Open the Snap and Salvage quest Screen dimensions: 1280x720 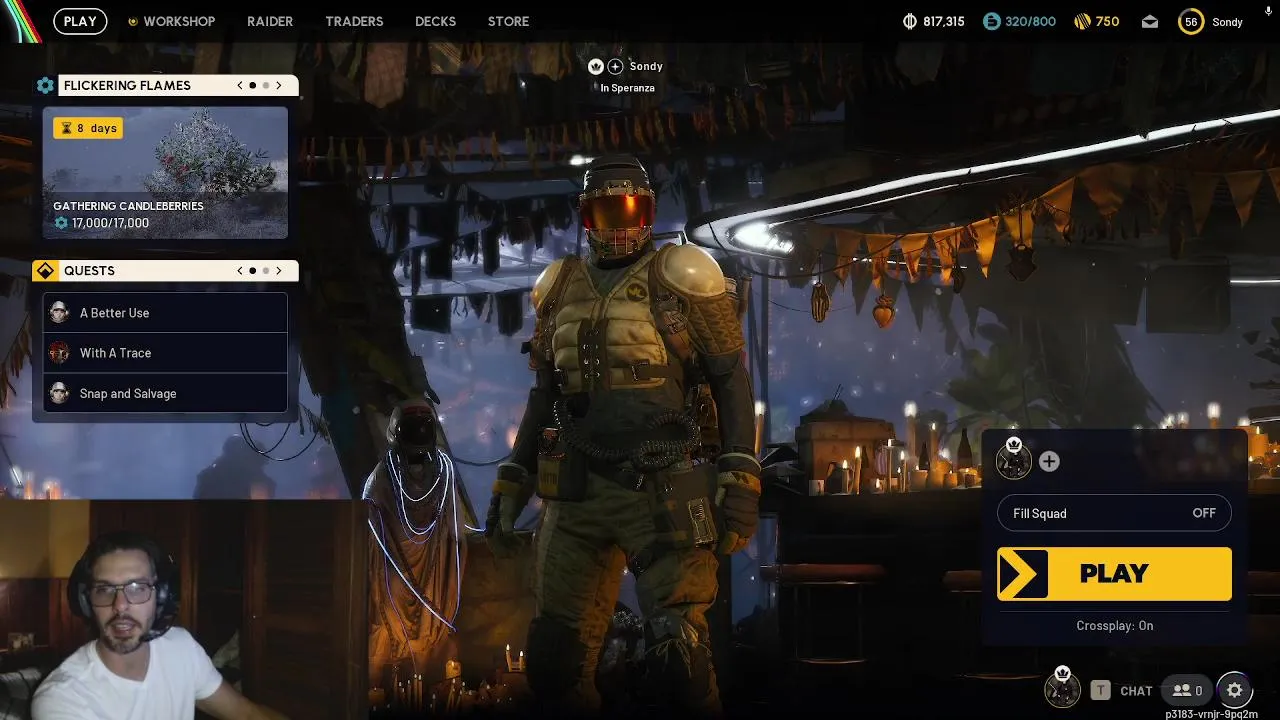(x=165, y=393)
